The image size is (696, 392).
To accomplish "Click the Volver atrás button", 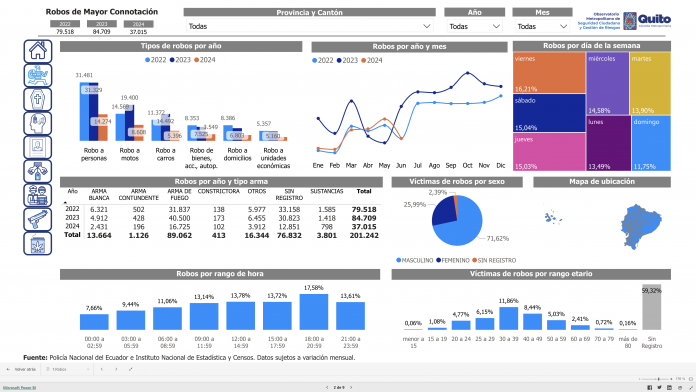I will tap(22, 369).
